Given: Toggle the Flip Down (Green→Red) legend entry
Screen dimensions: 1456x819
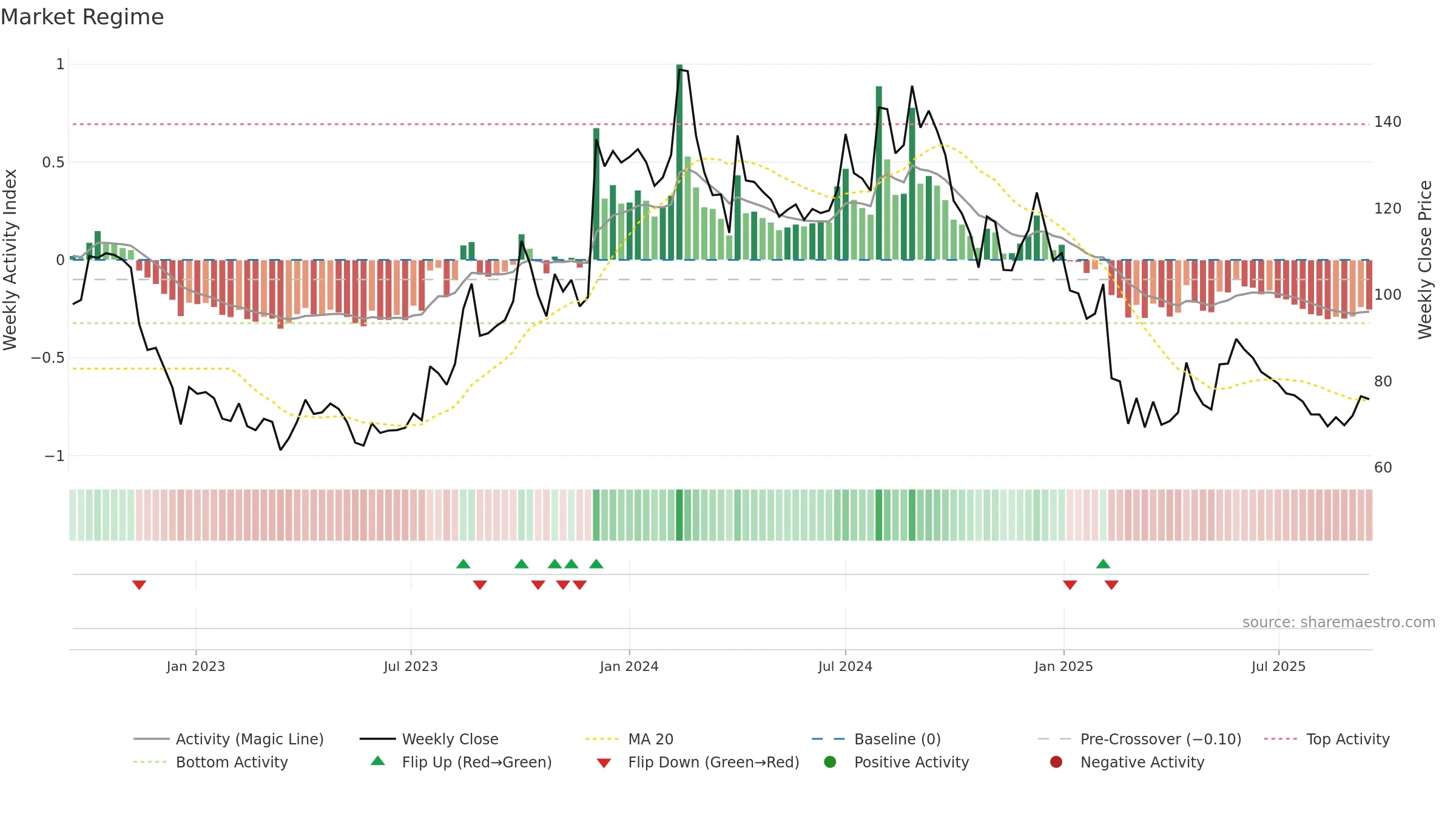Looking at the screenshot, I should 698,762.
